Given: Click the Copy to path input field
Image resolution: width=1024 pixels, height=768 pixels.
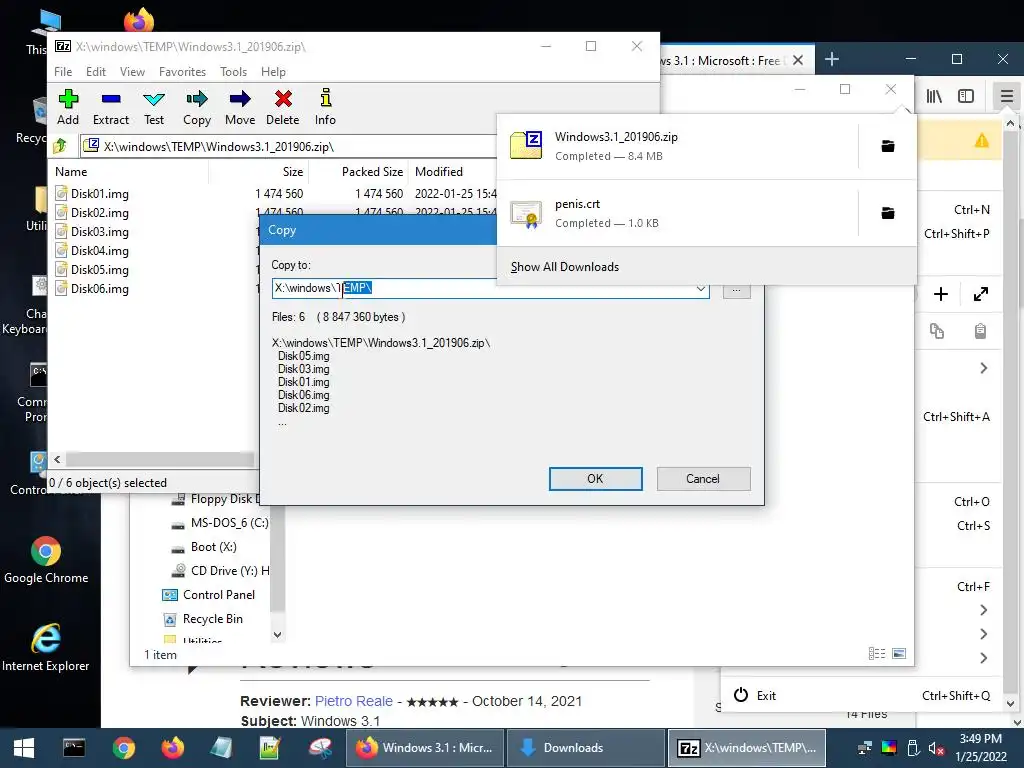Looking at the screenshot, I should [482, 289].
